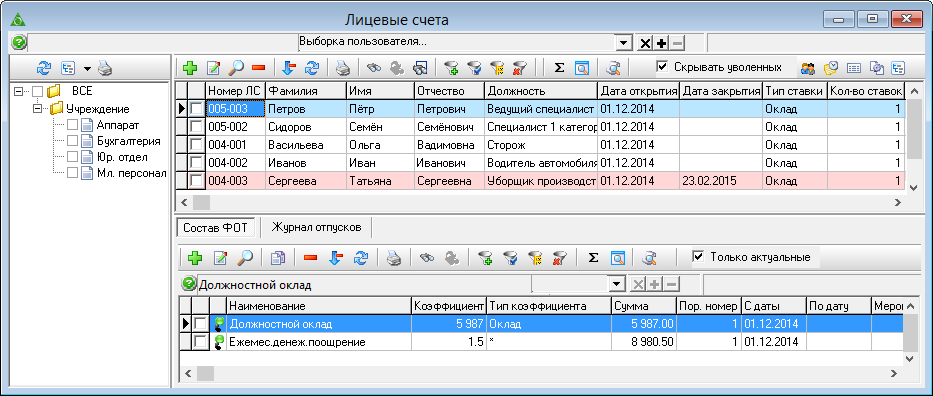The image size is (933, 396).
Task: Copy record icon in Состав ФОТ toolbar
Action: (x=278, y=257)
